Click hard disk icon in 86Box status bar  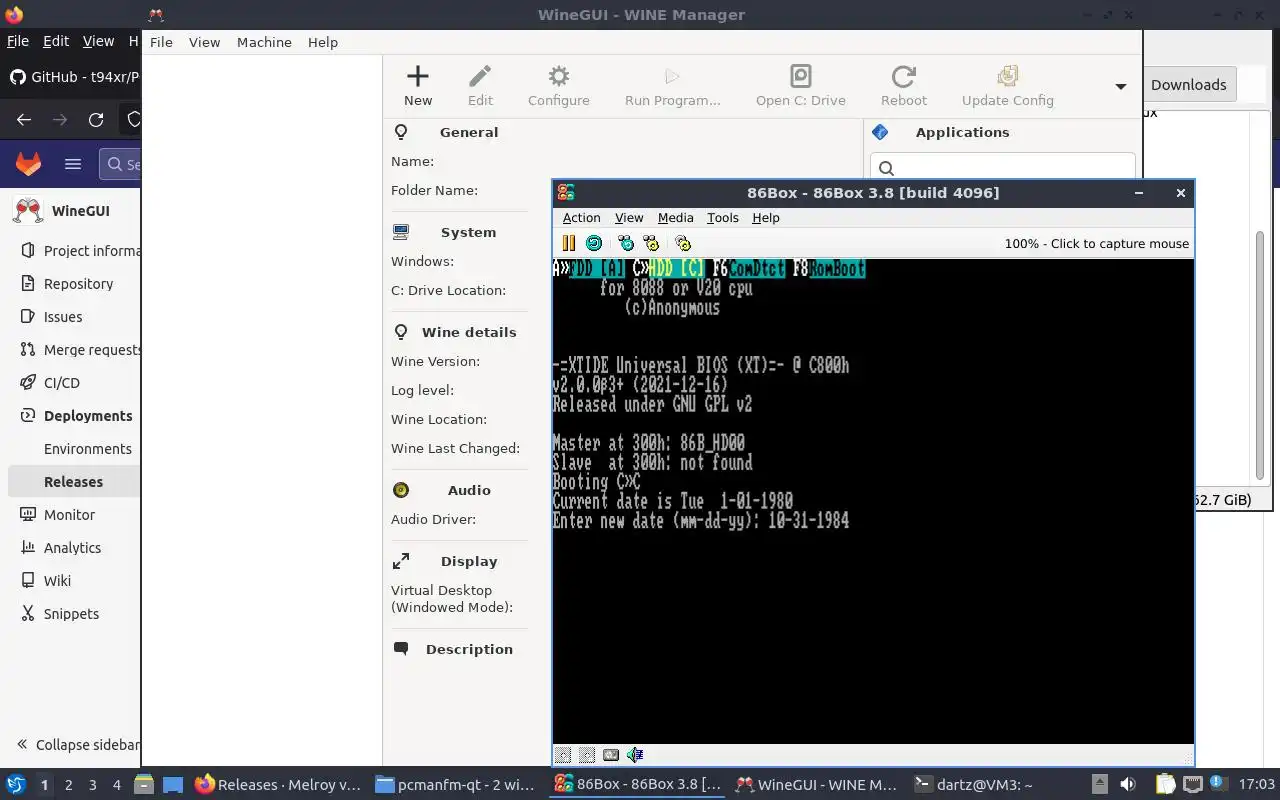point(611,755)
